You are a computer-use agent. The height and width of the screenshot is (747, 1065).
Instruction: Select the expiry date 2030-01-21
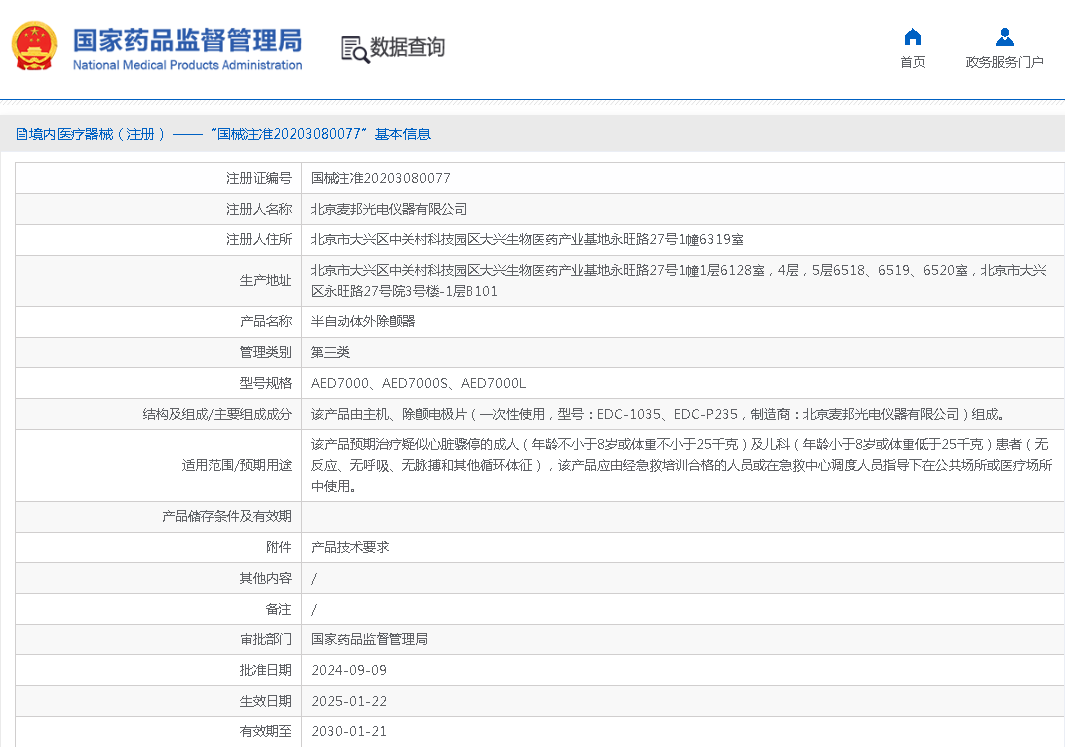pyautogui.click(x=349, y=731)
